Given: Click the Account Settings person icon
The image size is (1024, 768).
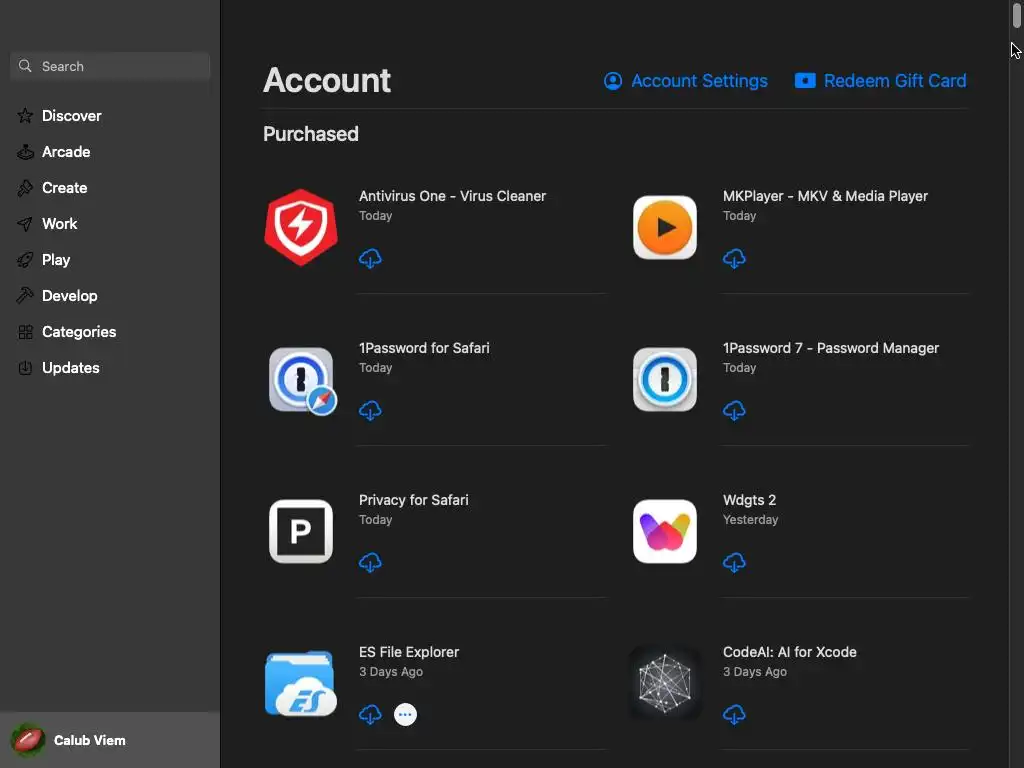Looking at the screenshot, I should (613, 81).
